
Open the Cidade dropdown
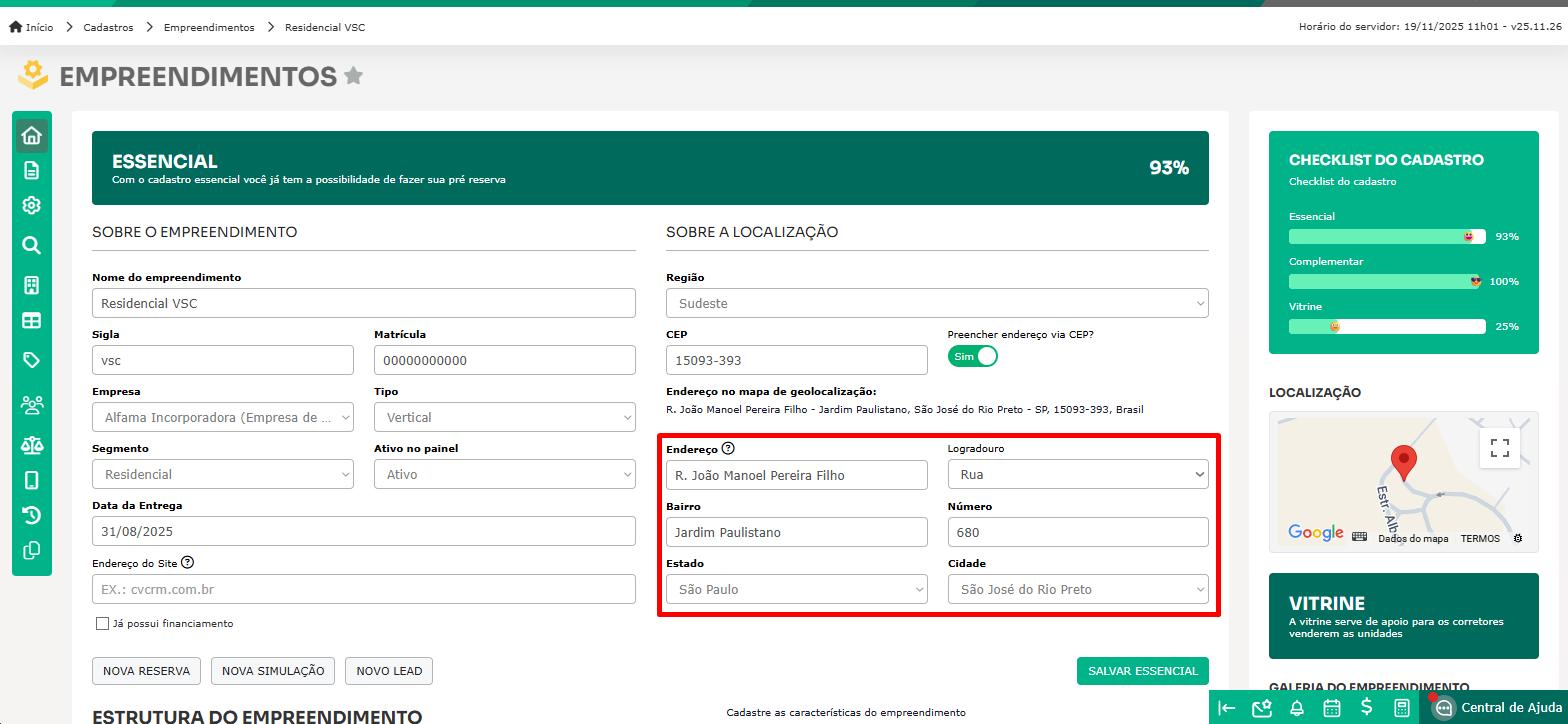tap(1078, 589)
